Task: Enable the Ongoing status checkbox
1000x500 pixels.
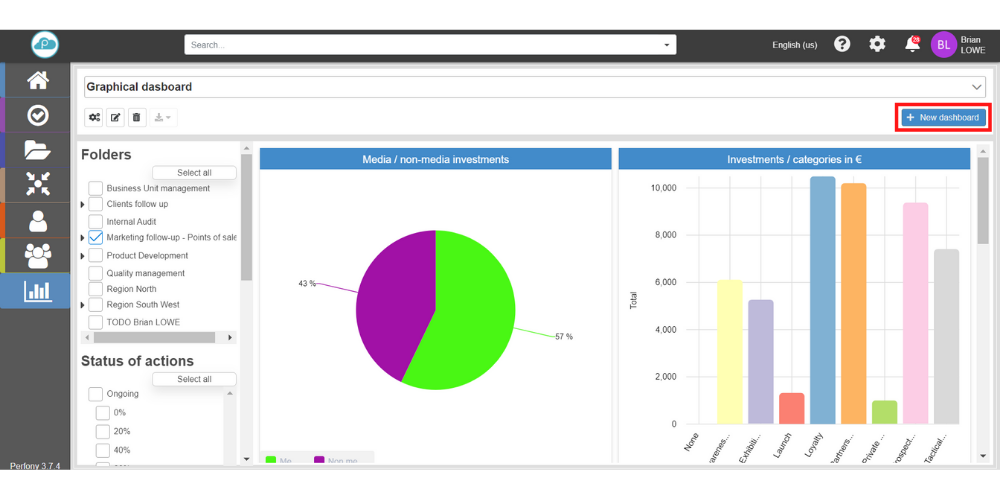Action: (96, 394)
